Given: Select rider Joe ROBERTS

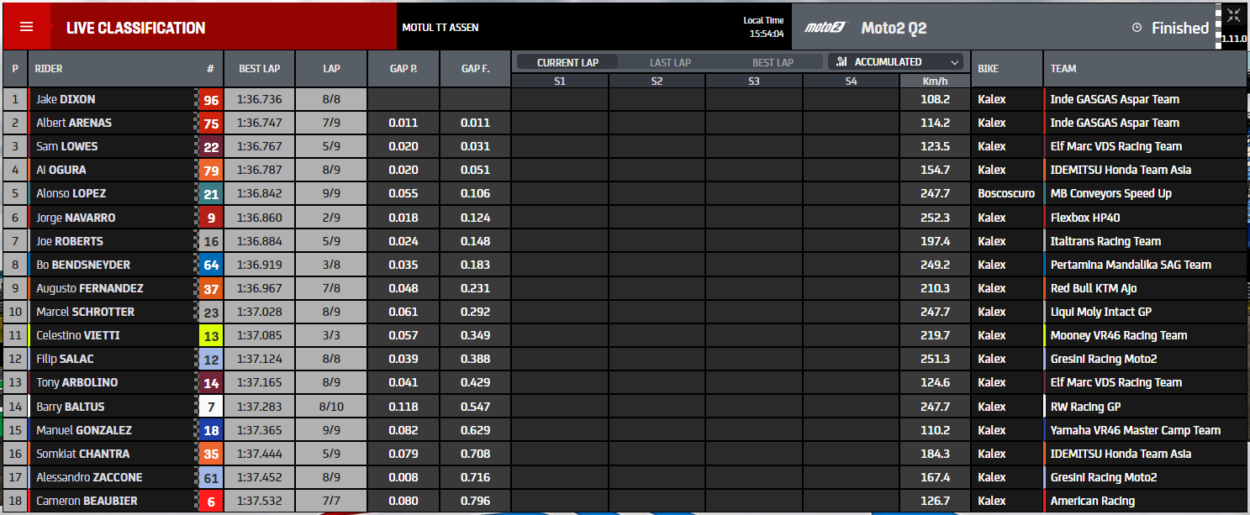Looking at the screenshot, I should tap(69, 241).
